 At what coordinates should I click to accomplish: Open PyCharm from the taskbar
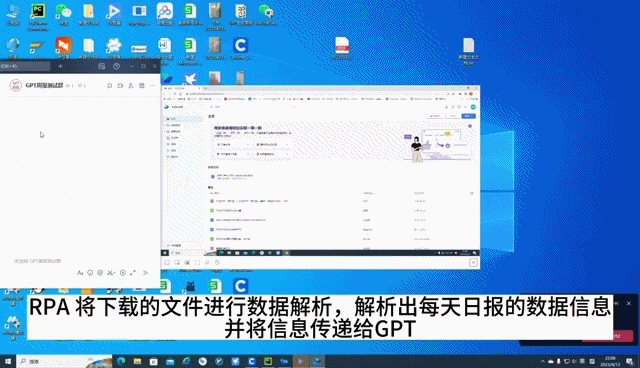[268, 361]
